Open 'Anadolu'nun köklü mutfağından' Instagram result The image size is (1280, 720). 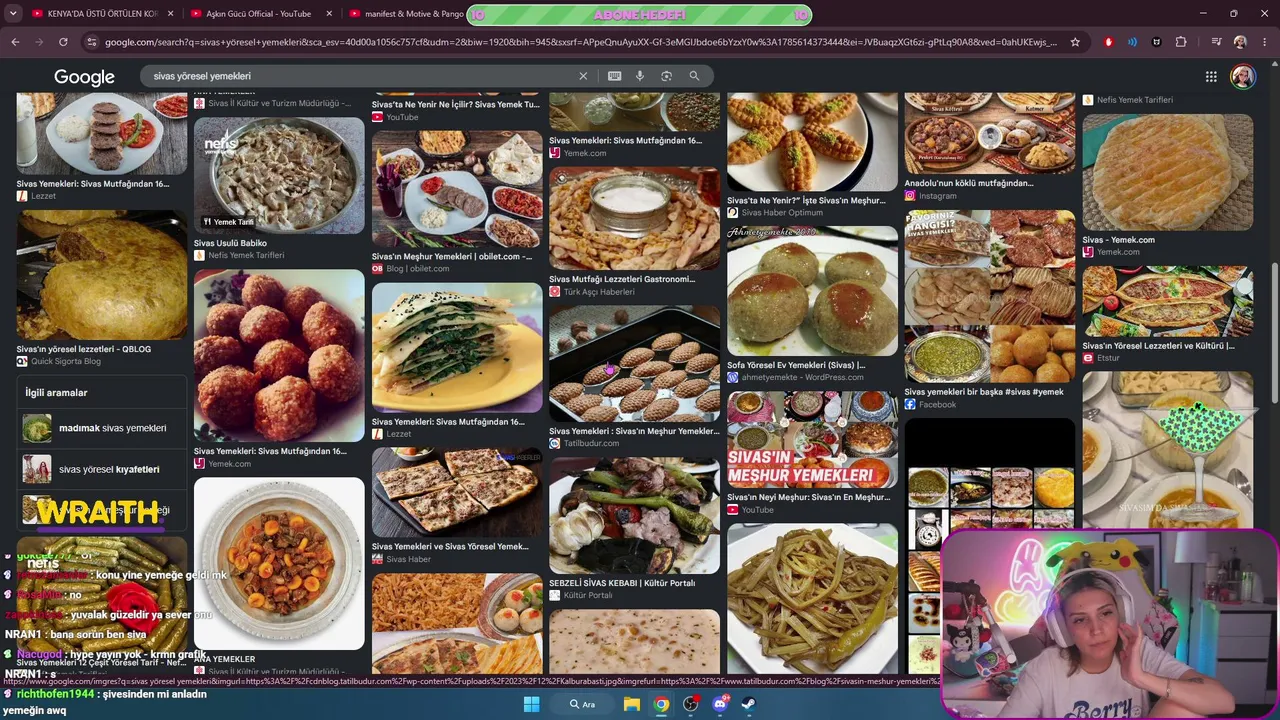pyautogui.click(x=969, y=183)
